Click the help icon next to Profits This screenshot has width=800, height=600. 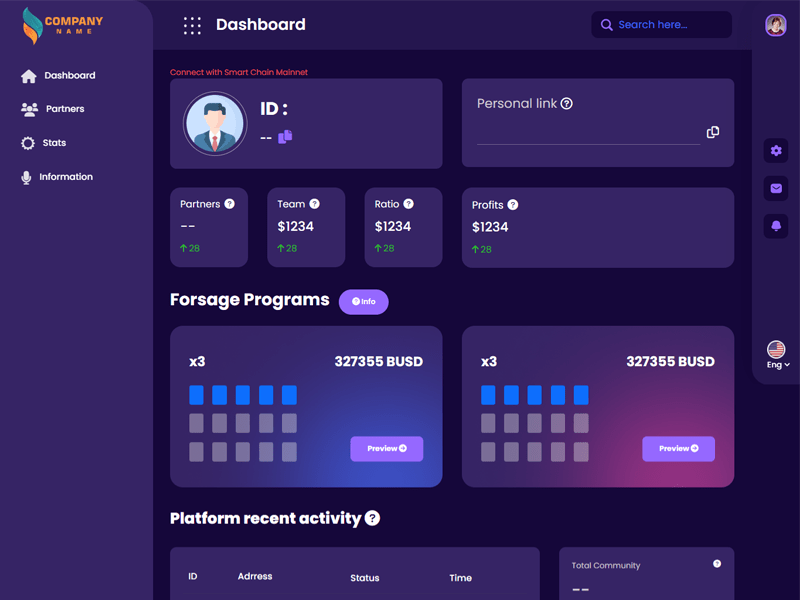point(513,205)
